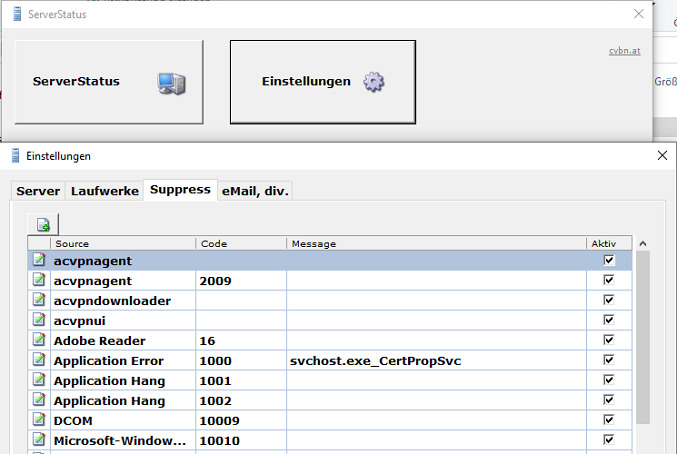Toggle Aktiv for Microsoft-Window... 10010 row
This screenshot has width=677, height=454.
pos(609,440)
